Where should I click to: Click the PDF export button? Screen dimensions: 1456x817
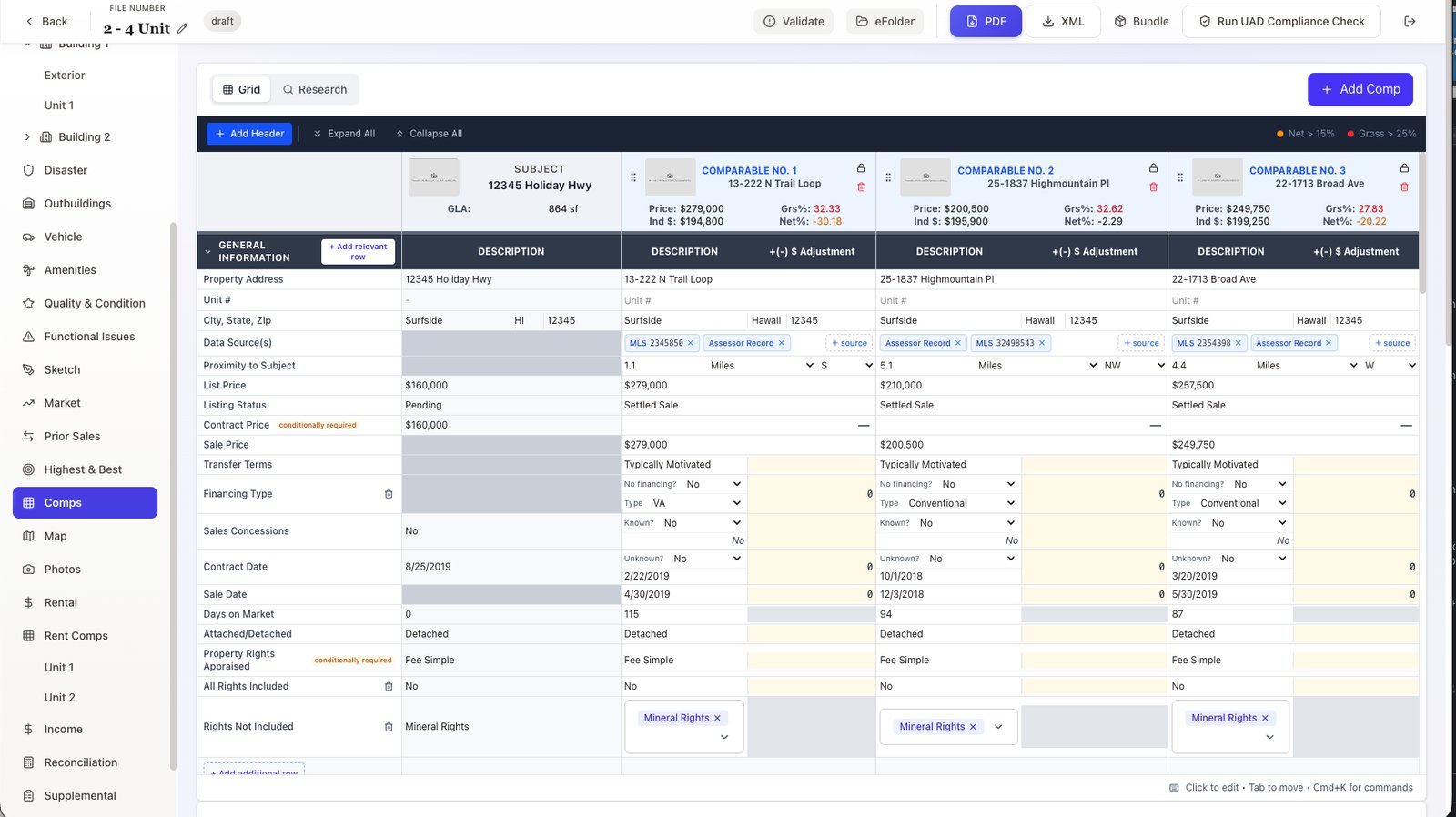(986, 21)
